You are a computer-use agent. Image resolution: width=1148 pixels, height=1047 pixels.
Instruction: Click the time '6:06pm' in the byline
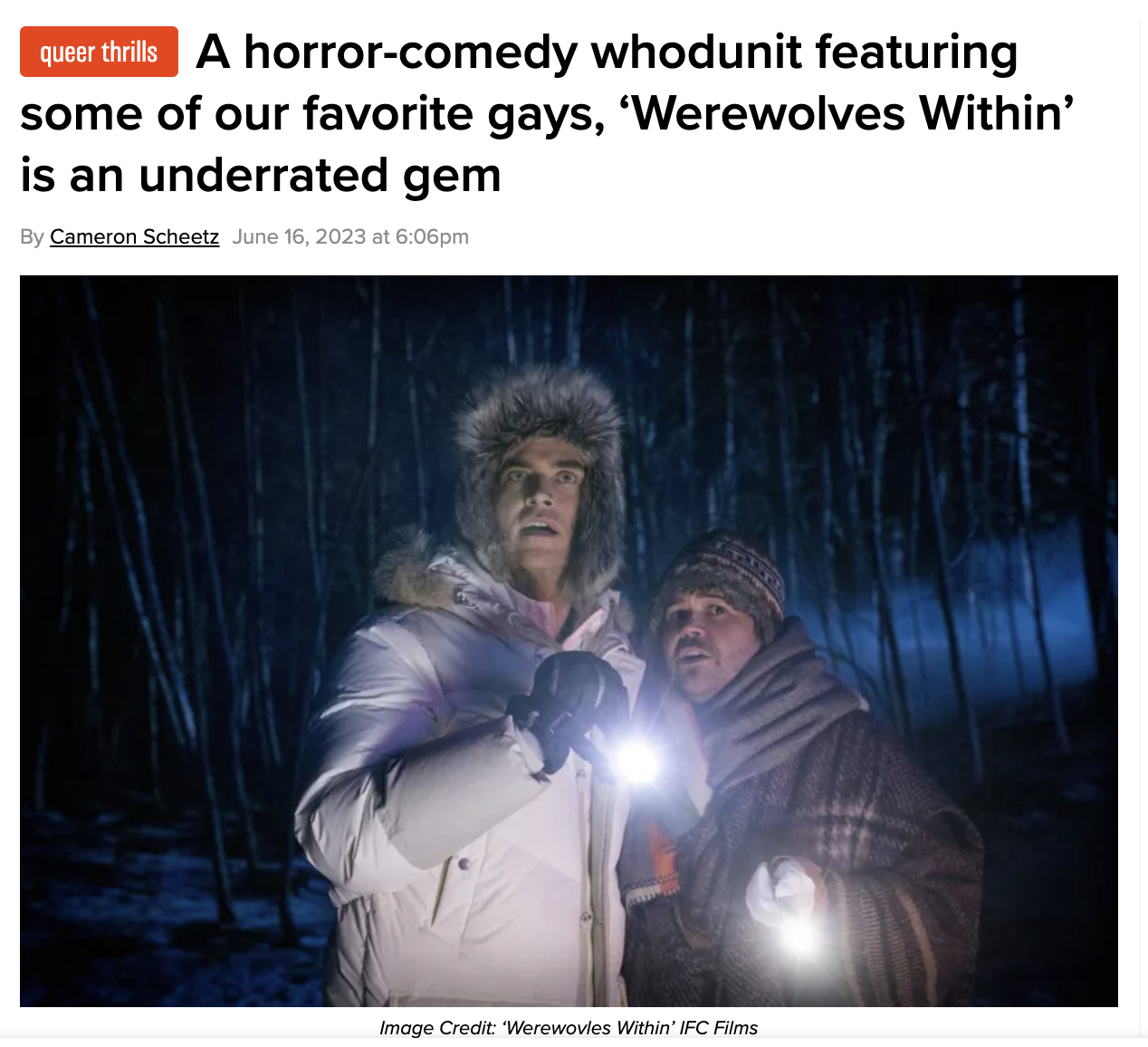(x=432, y=236)
